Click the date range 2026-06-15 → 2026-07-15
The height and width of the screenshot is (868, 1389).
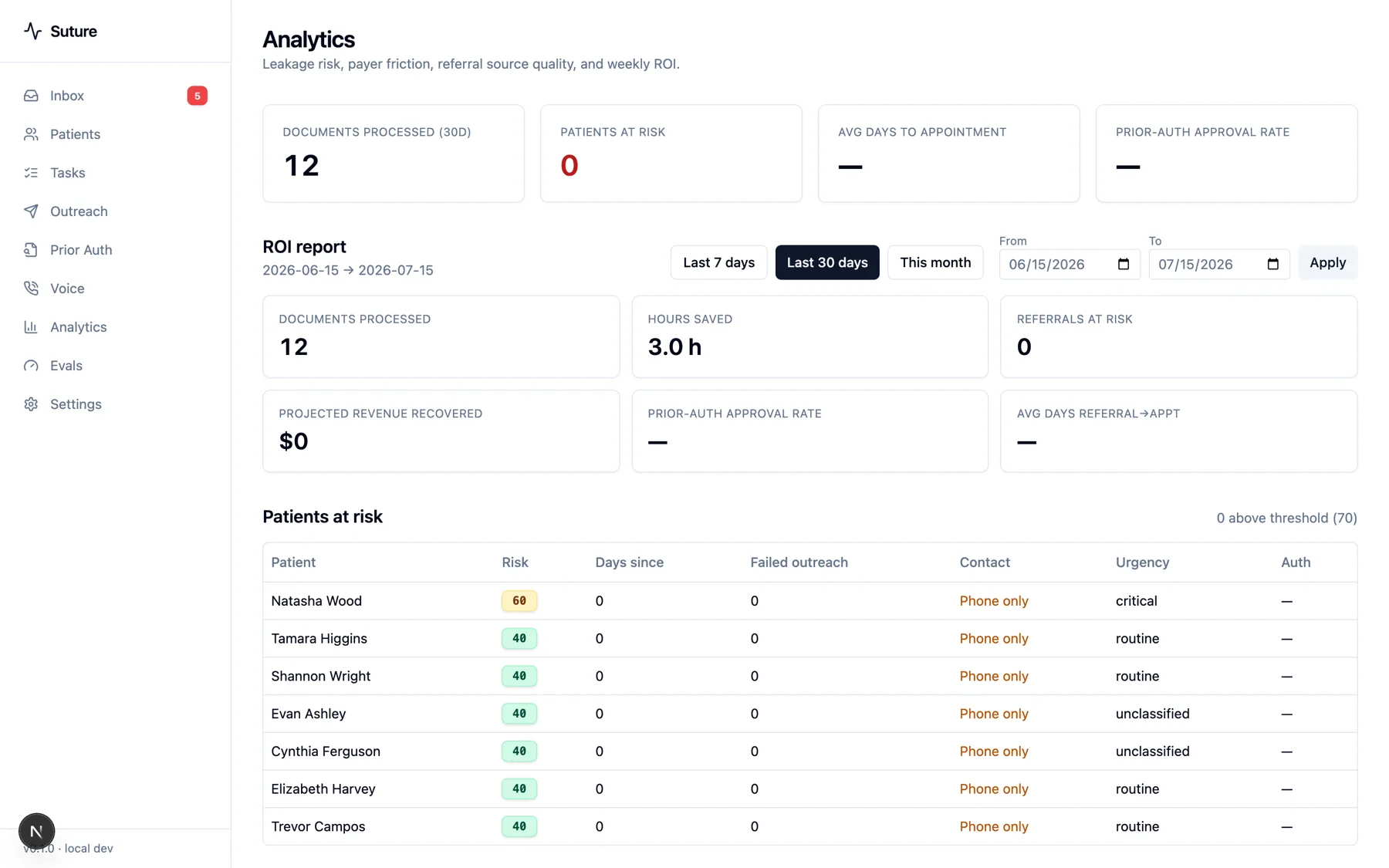coord(347,270)
